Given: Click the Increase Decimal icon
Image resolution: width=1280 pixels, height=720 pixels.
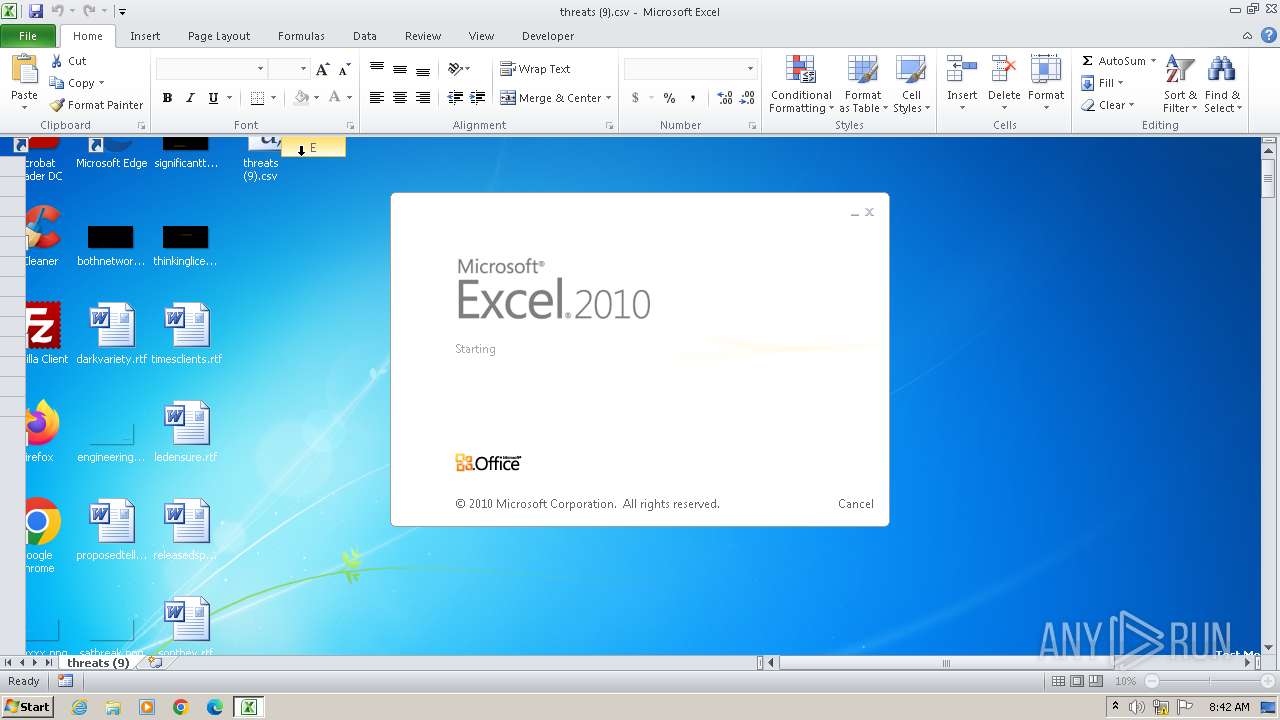Looking at the screenshot, I should (x=724, y=98).
